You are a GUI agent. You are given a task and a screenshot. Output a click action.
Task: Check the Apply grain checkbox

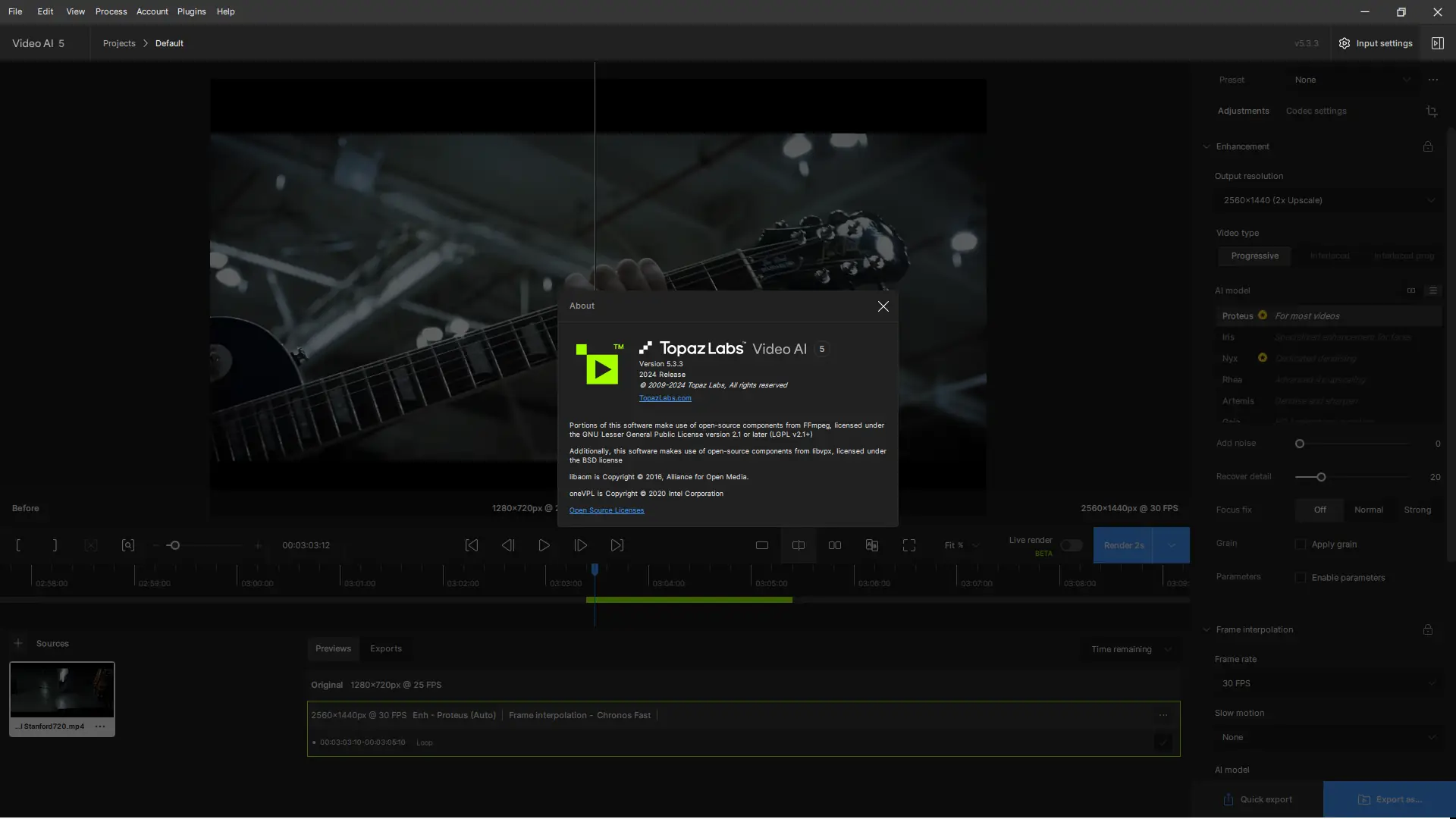[1301, 544]
